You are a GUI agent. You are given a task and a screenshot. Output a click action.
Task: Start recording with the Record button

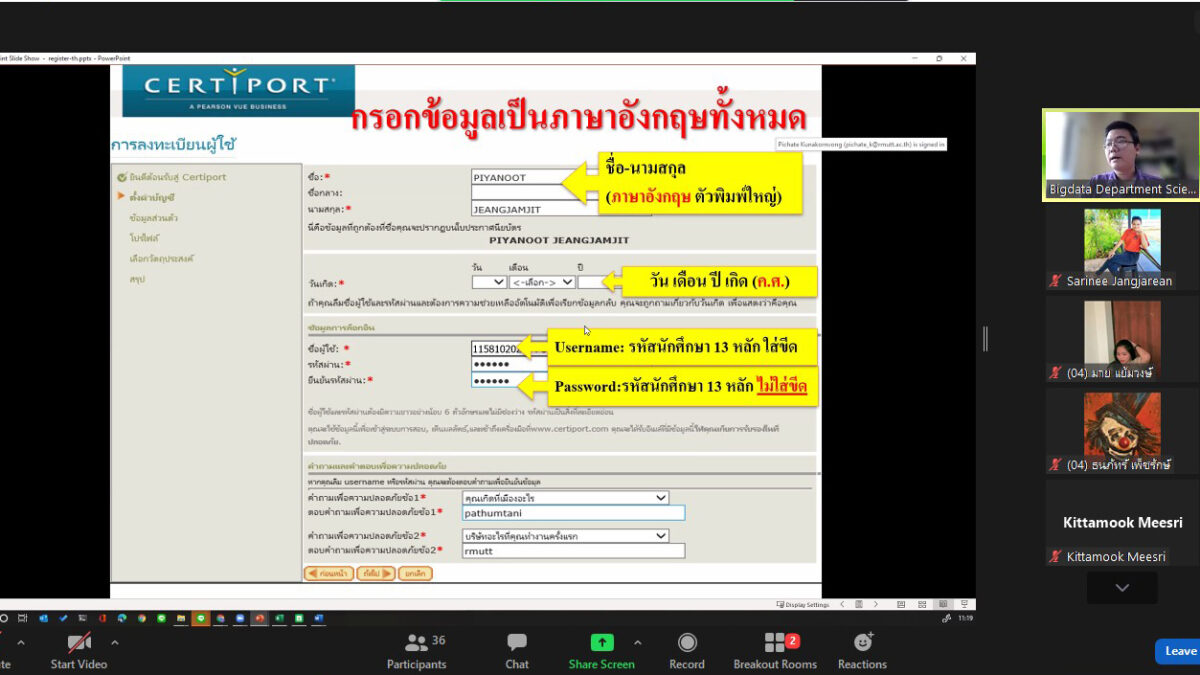(x=687, y=650)
